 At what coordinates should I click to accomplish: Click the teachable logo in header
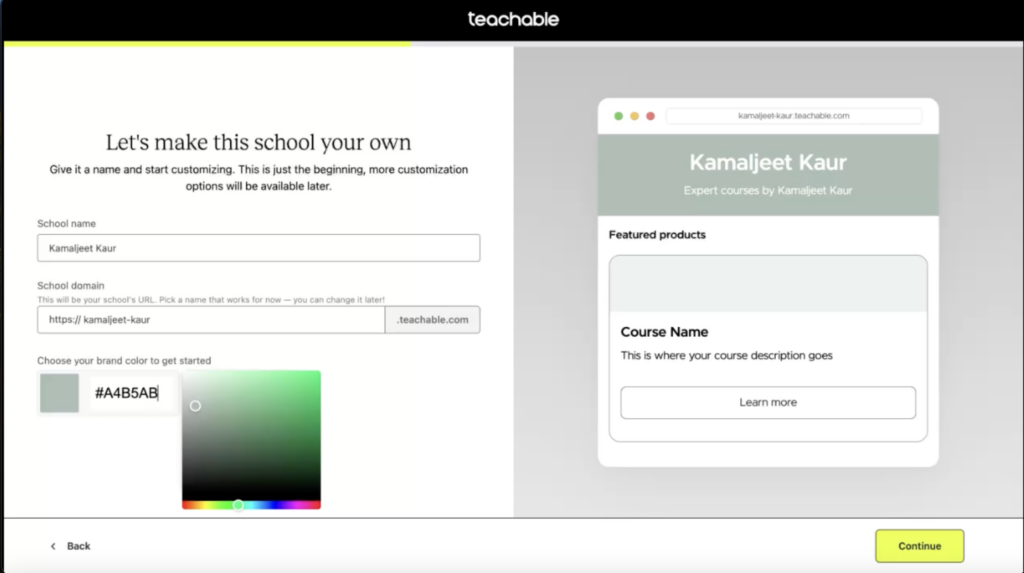click(x=513, y=19)
